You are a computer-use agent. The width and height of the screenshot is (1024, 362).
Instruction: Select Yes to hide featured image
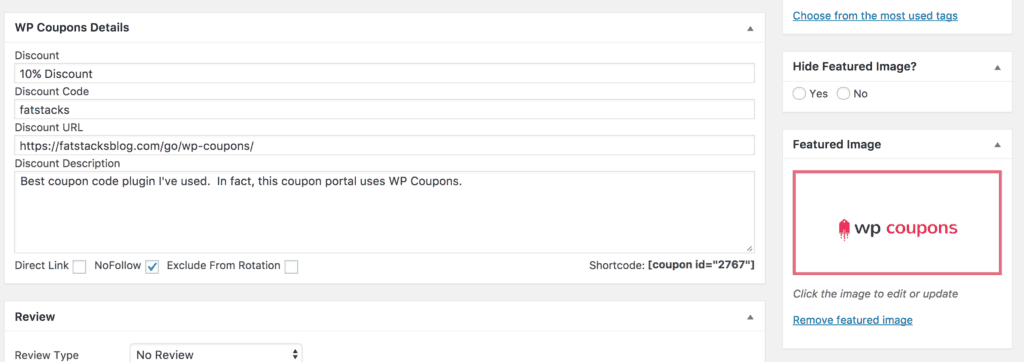coord(799,93)
